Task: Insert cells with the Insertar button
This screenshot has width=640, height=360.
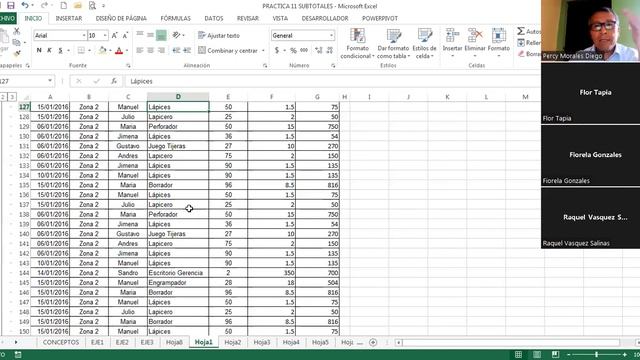Action: [452, 42]
